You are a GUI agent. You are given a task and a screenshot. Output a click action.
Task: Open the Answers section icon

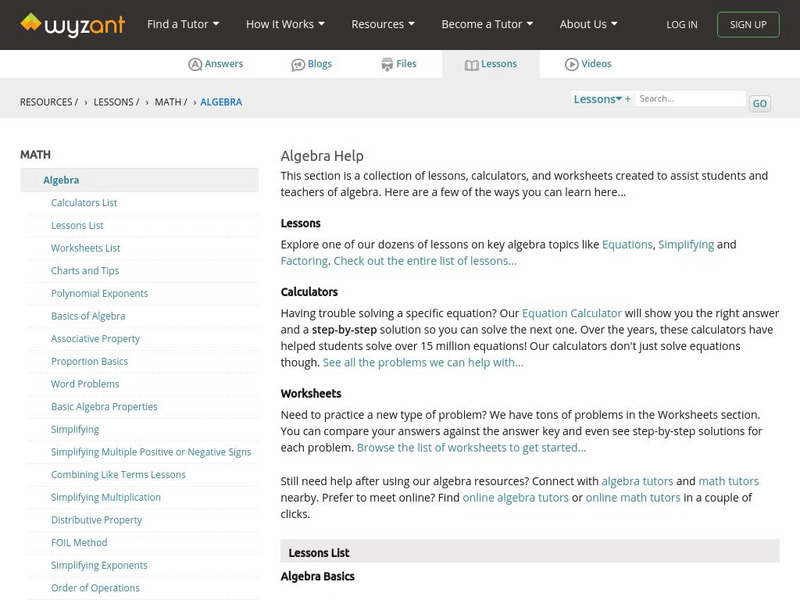[x=195, y=64]
